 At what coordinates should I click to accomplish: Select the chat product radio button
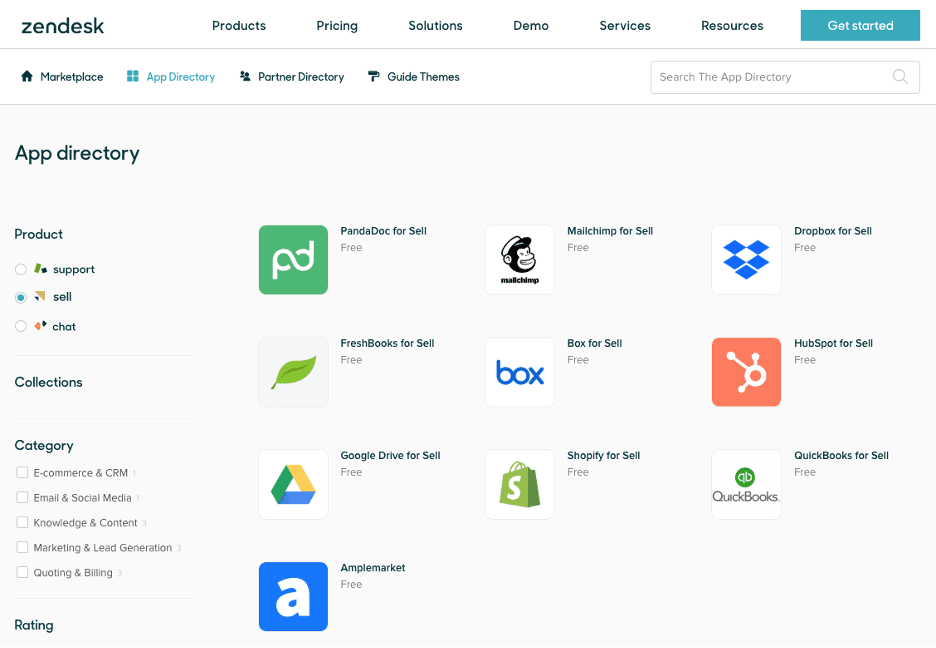21,326
